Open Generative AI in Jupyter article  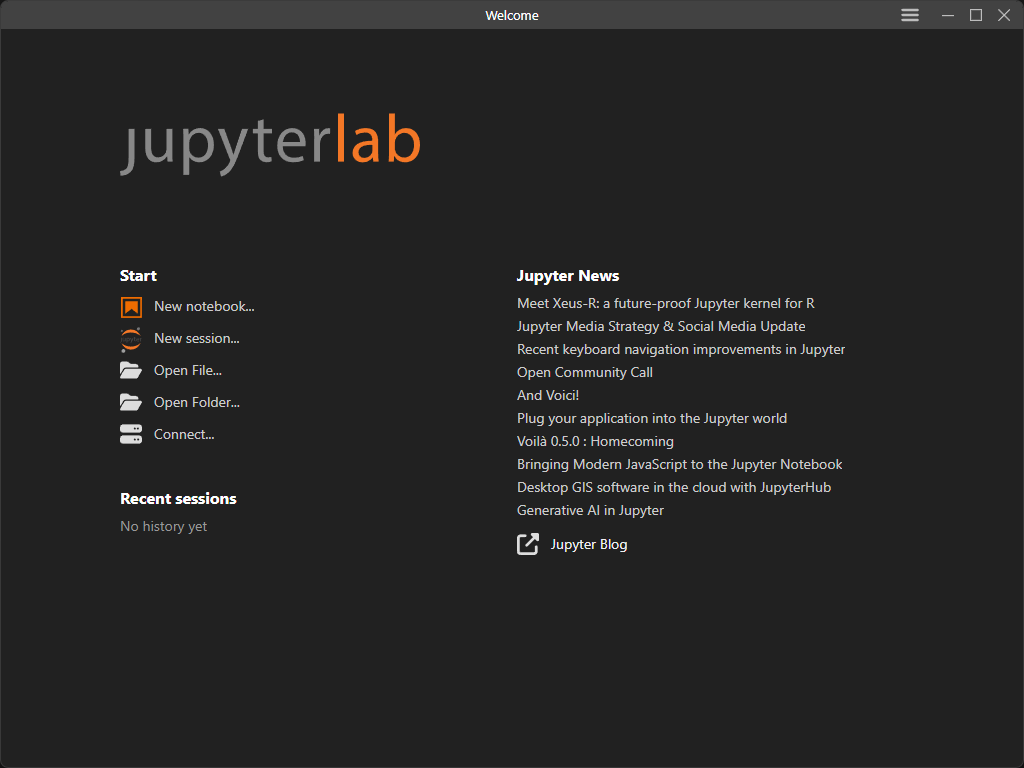[590, 510]
